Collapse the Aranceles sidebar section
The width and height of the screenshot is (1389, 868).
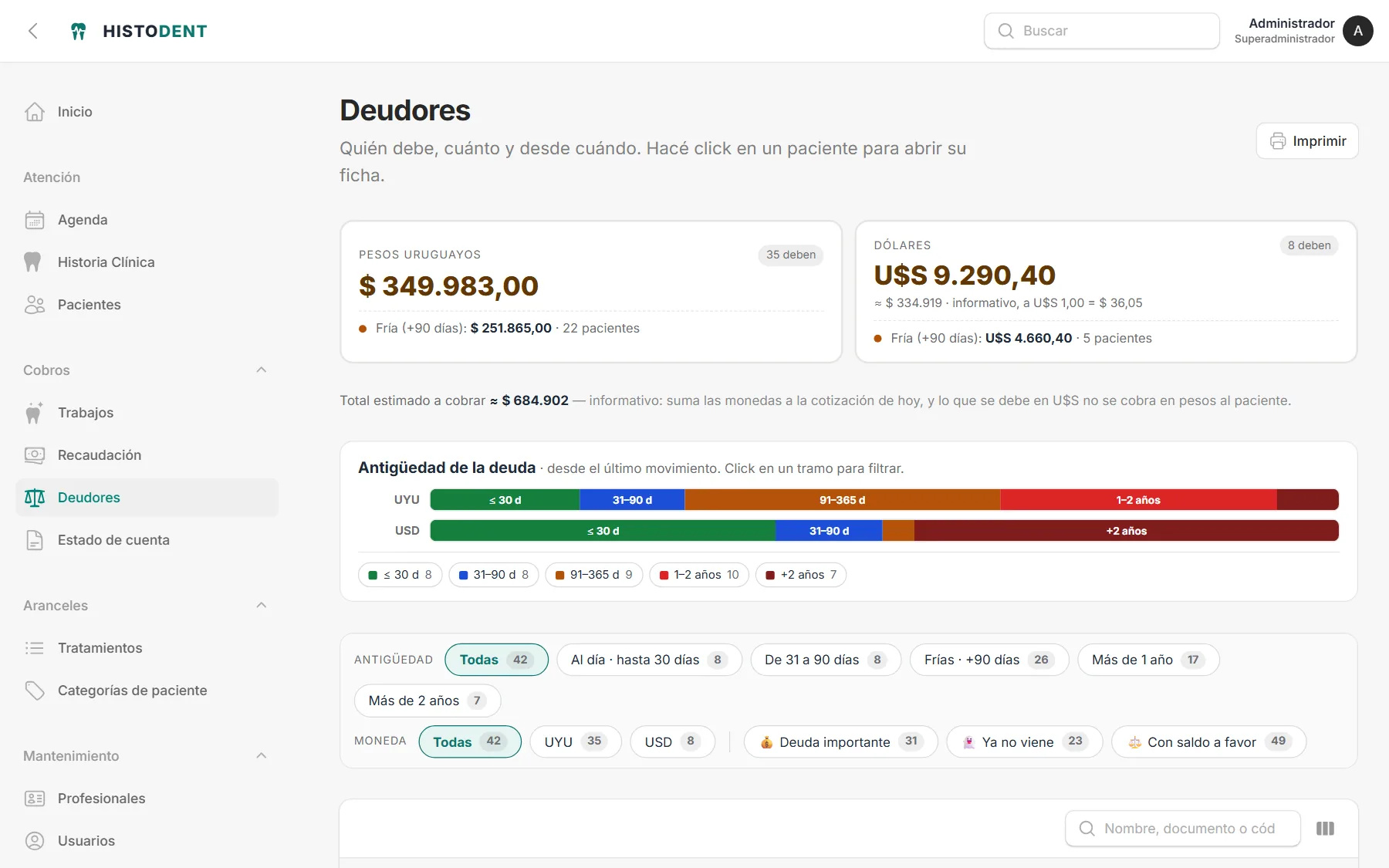click(262, 606)
